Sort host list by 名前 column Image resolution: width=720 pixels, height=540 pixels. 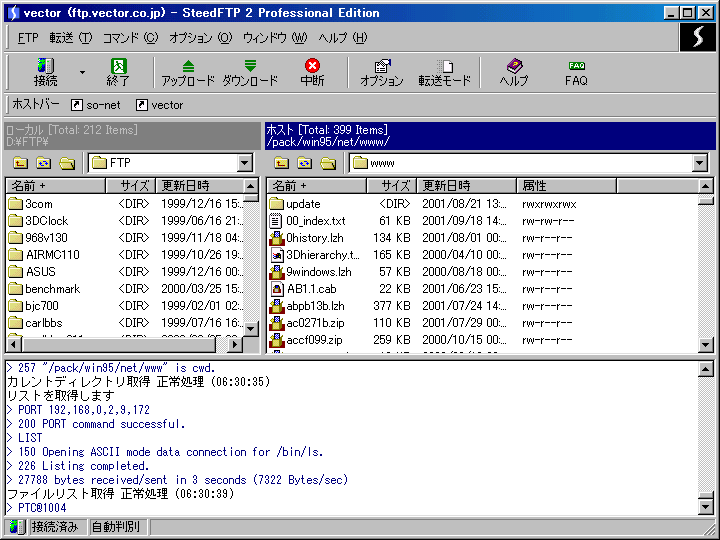click(316, 186)
